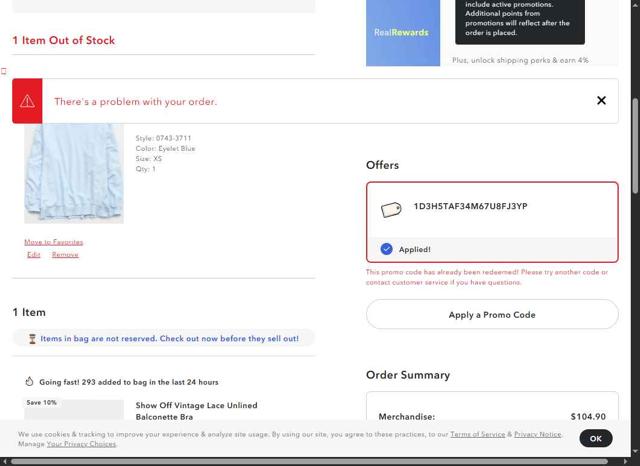The image size is (640, 466).
Task: Click the RealRewards banner image
Action: 403,33
